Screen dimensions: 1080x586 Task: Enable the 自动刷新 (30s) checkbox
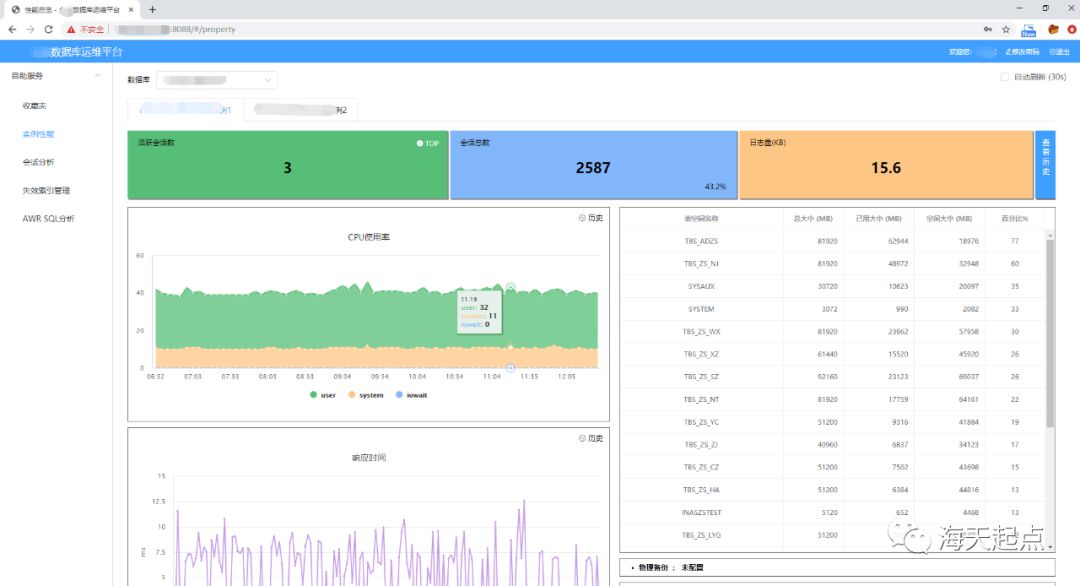click(x=1004, y=77)
